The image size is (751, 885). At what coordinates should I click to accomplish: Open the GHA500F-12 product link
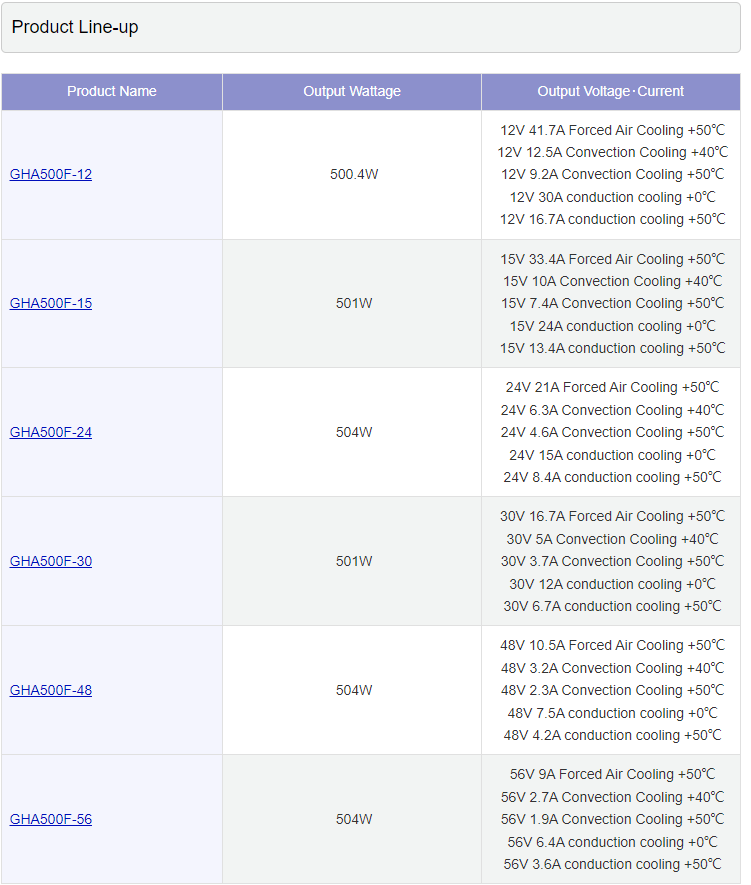(x=51, y=174)
